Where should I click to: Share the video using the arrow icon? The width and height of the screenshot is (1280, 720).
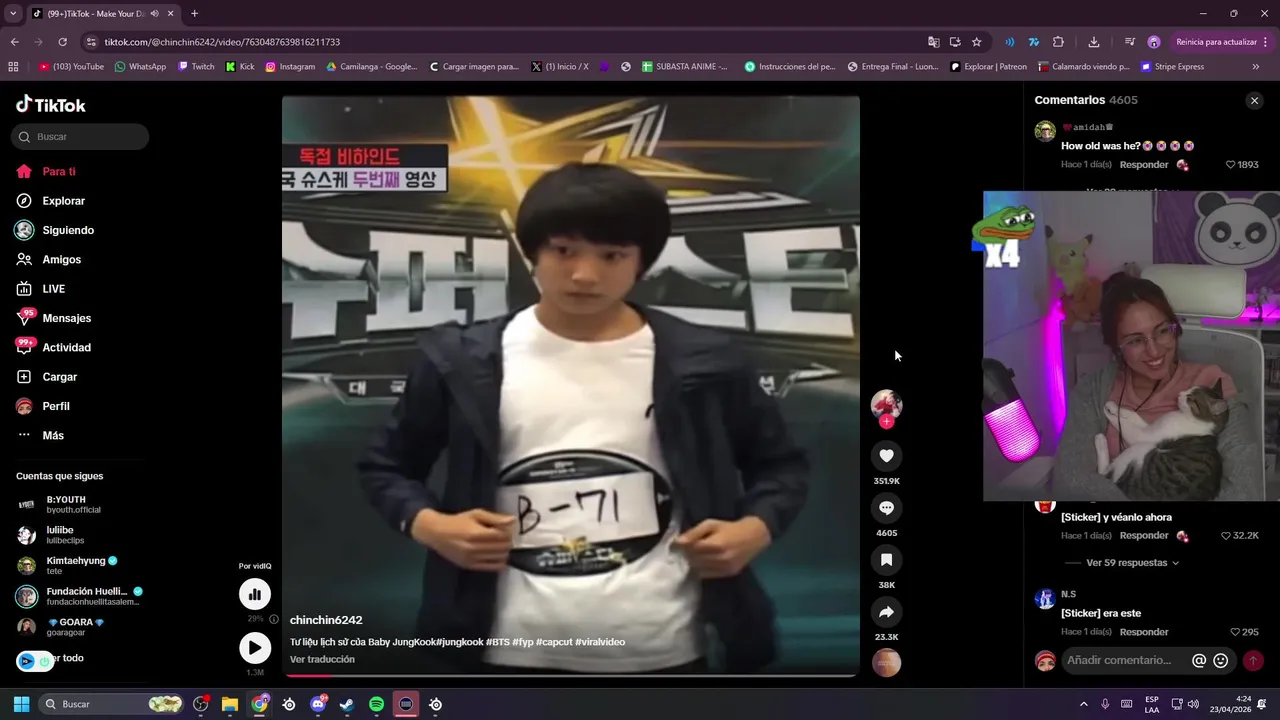pos(886,612)
